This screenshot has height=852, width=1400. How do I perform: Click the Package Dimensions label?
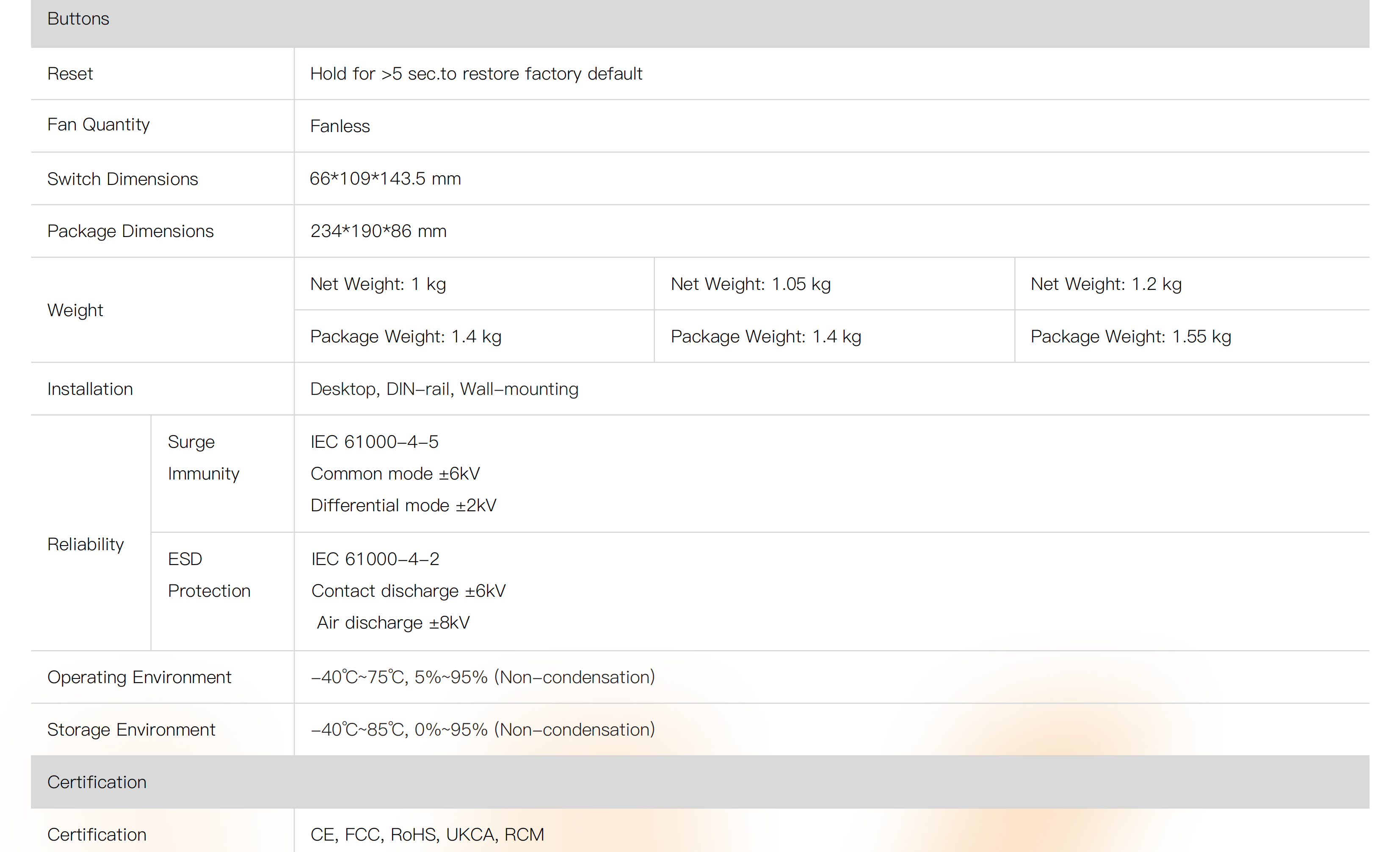(x=130, y=231)
